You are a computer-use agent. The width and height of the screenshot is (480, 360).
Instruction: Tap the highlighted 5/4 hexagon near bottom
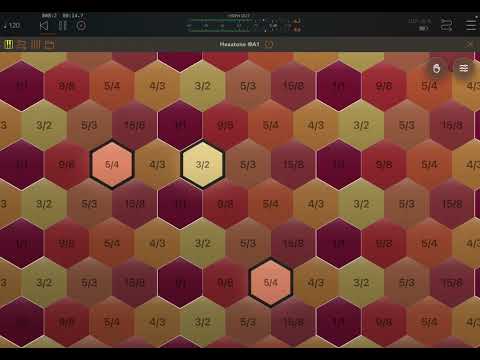[271, 283]
